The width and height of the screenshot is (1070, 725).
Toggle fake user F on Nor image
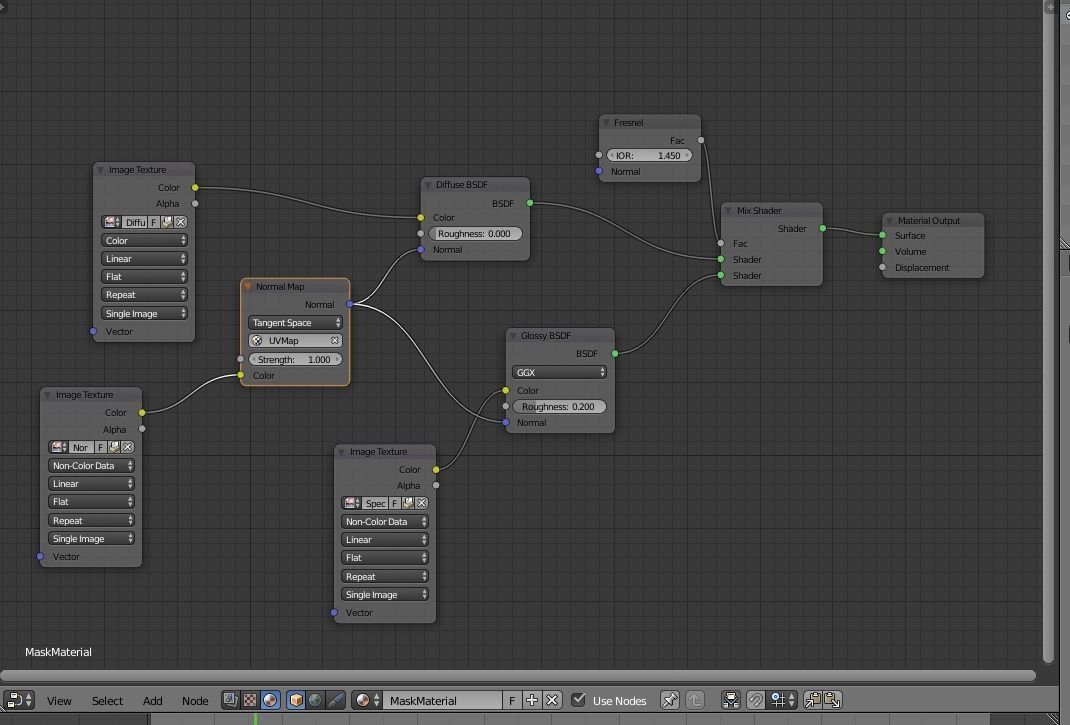point(100,447)
